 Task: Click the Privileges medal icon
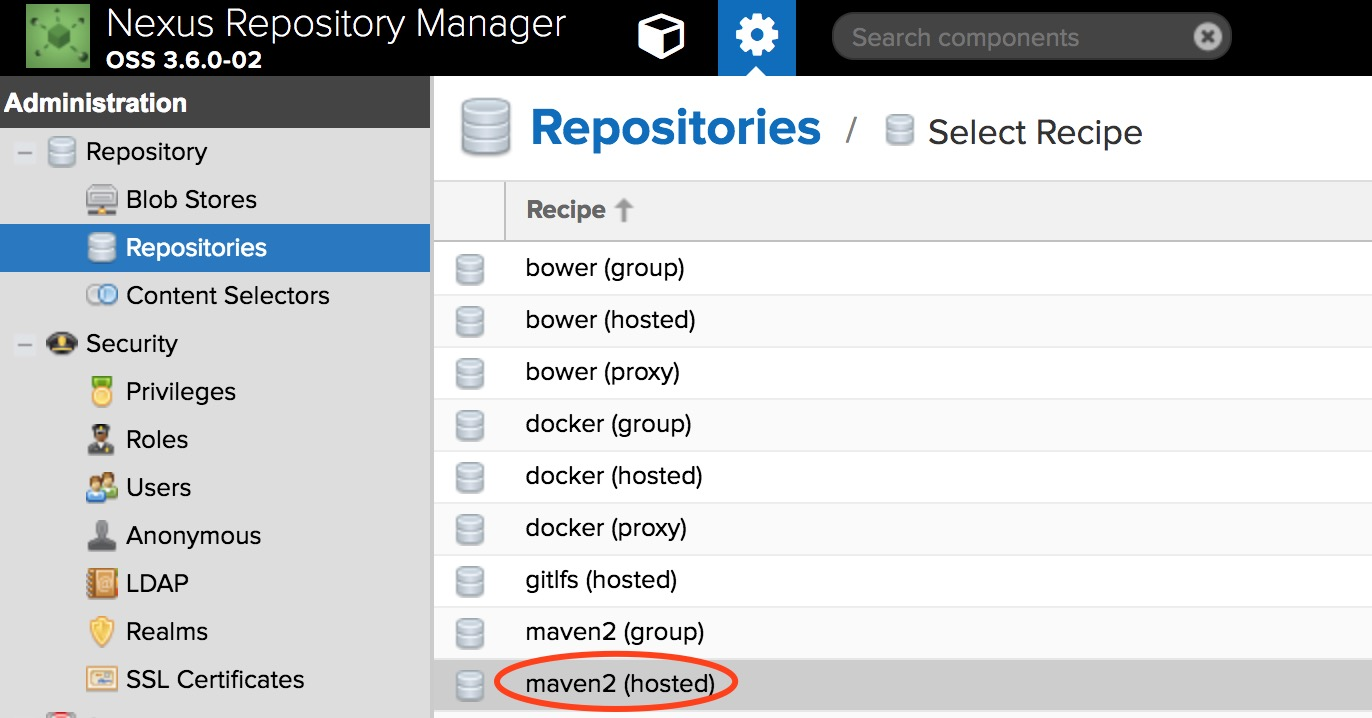[101, 391]
